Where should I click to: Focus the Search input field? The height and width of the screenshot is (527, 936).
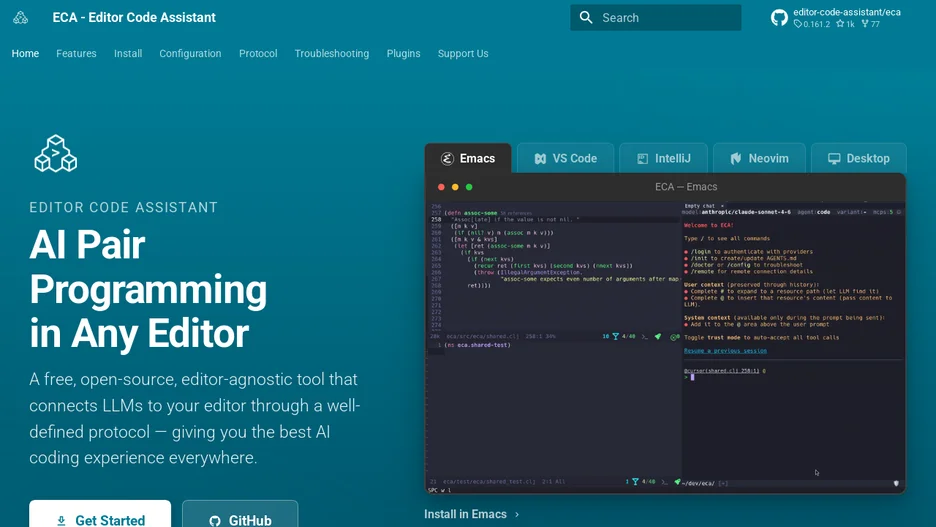[655, 18]
